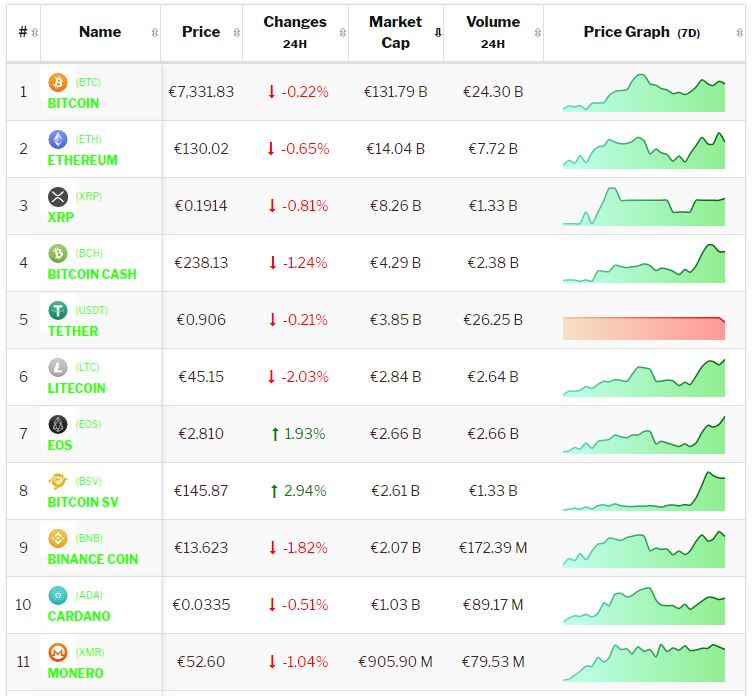Sort by rank number column header

(23, 32)
